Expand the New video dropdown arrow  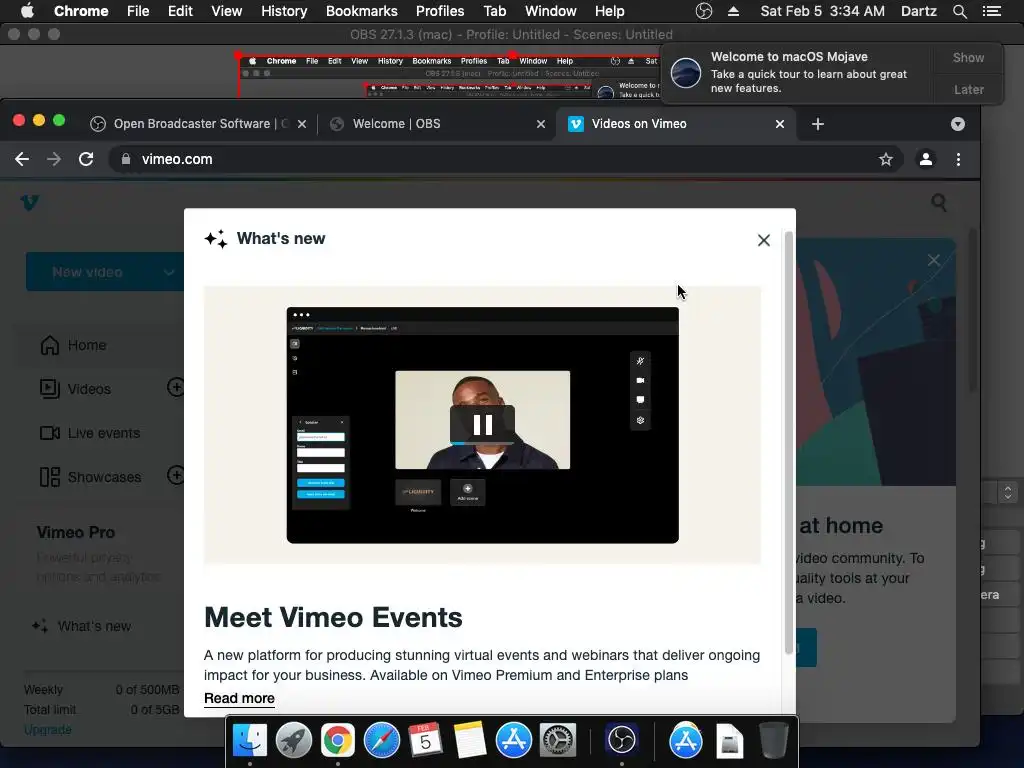168,272
